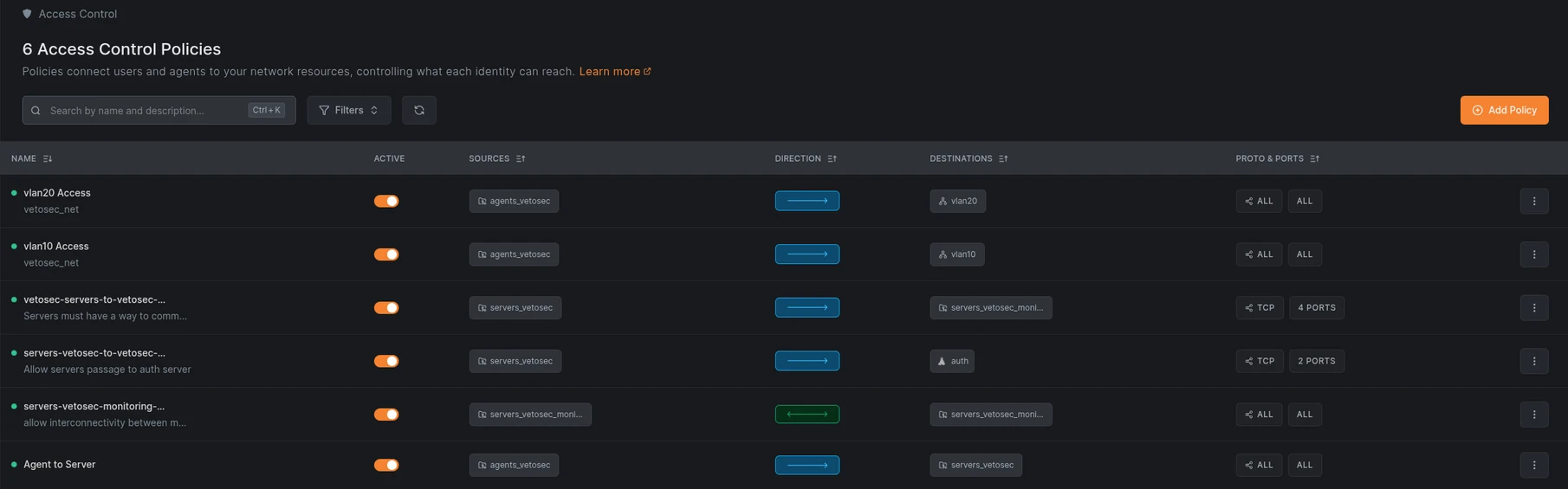
Task: Click the vlan10 destination chip
Action: tap(957, 254)
